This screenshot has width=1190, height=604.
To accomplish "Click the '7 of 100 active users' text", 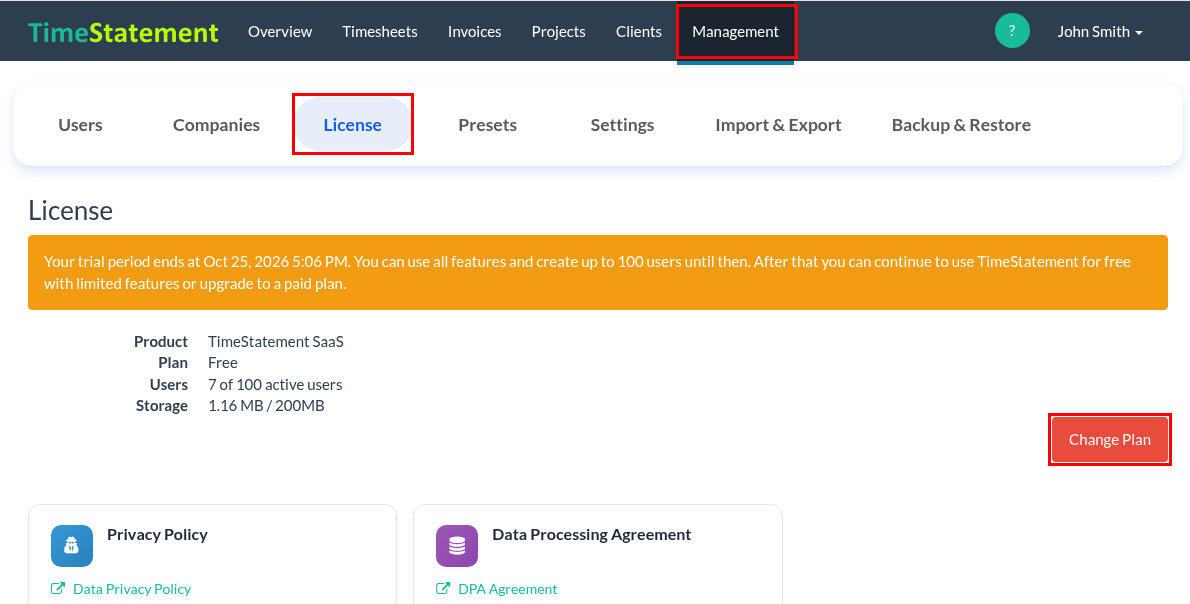I will [x=275, y=385].
